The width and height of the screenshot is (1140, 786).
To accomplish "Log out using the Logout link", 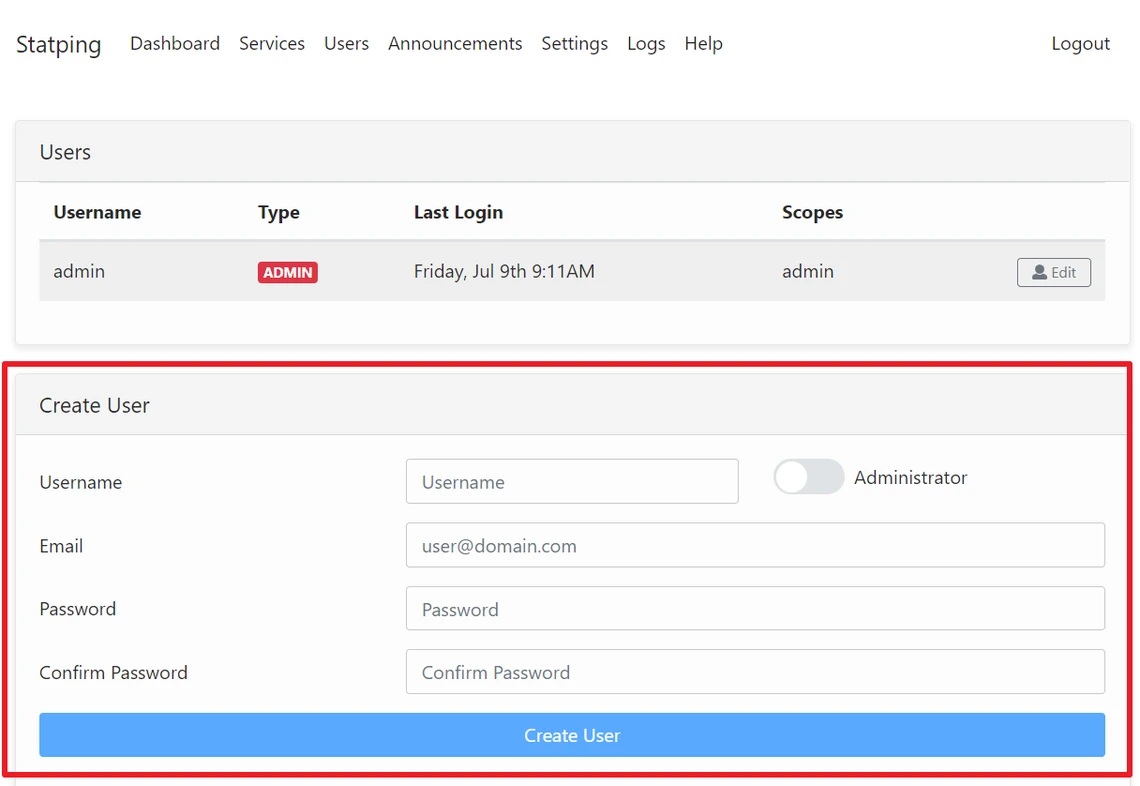I will (x=1080, y=44).
